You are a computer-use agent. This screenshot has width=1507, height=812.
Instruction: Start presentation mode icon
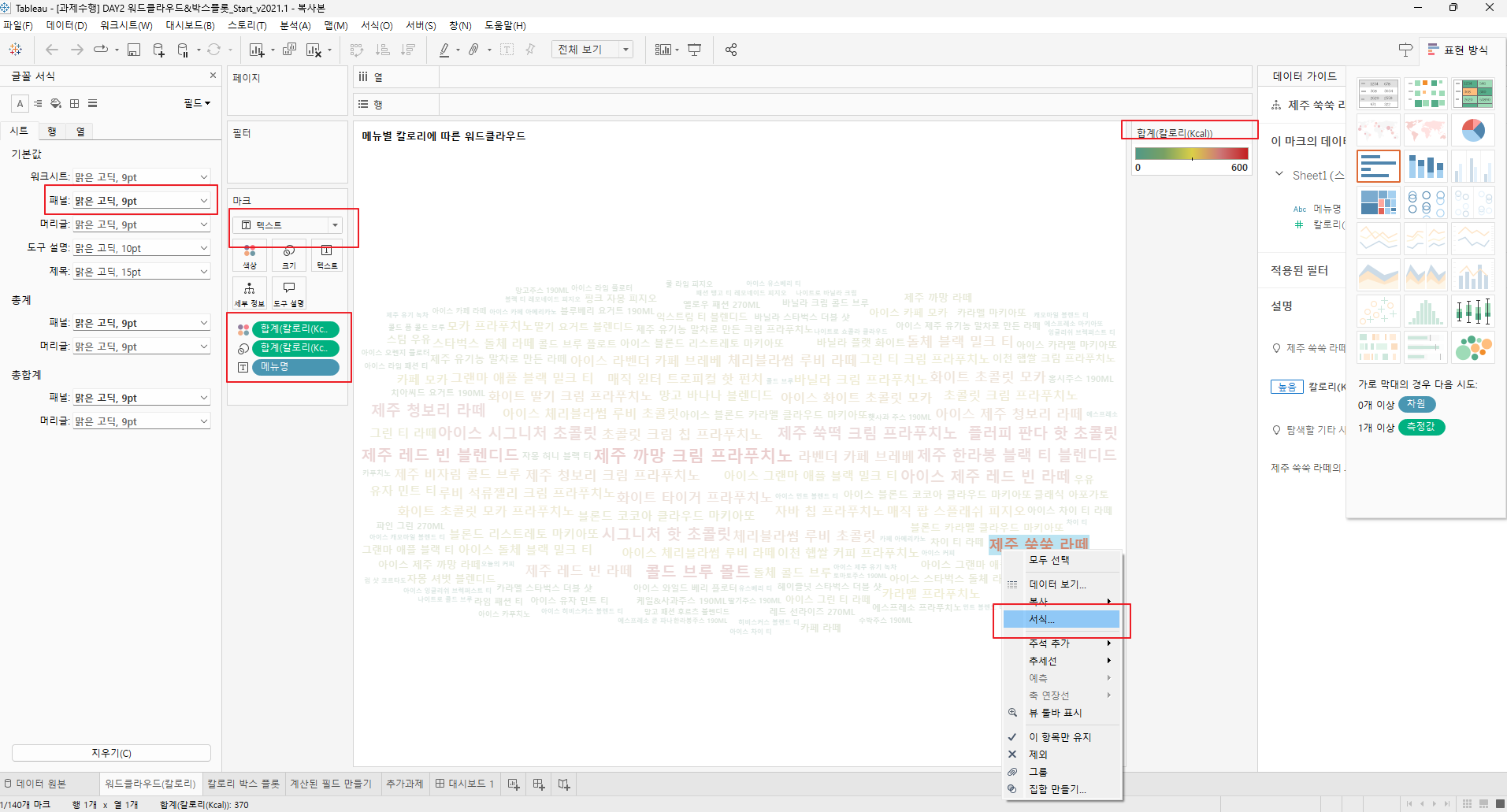click(694, 50)
